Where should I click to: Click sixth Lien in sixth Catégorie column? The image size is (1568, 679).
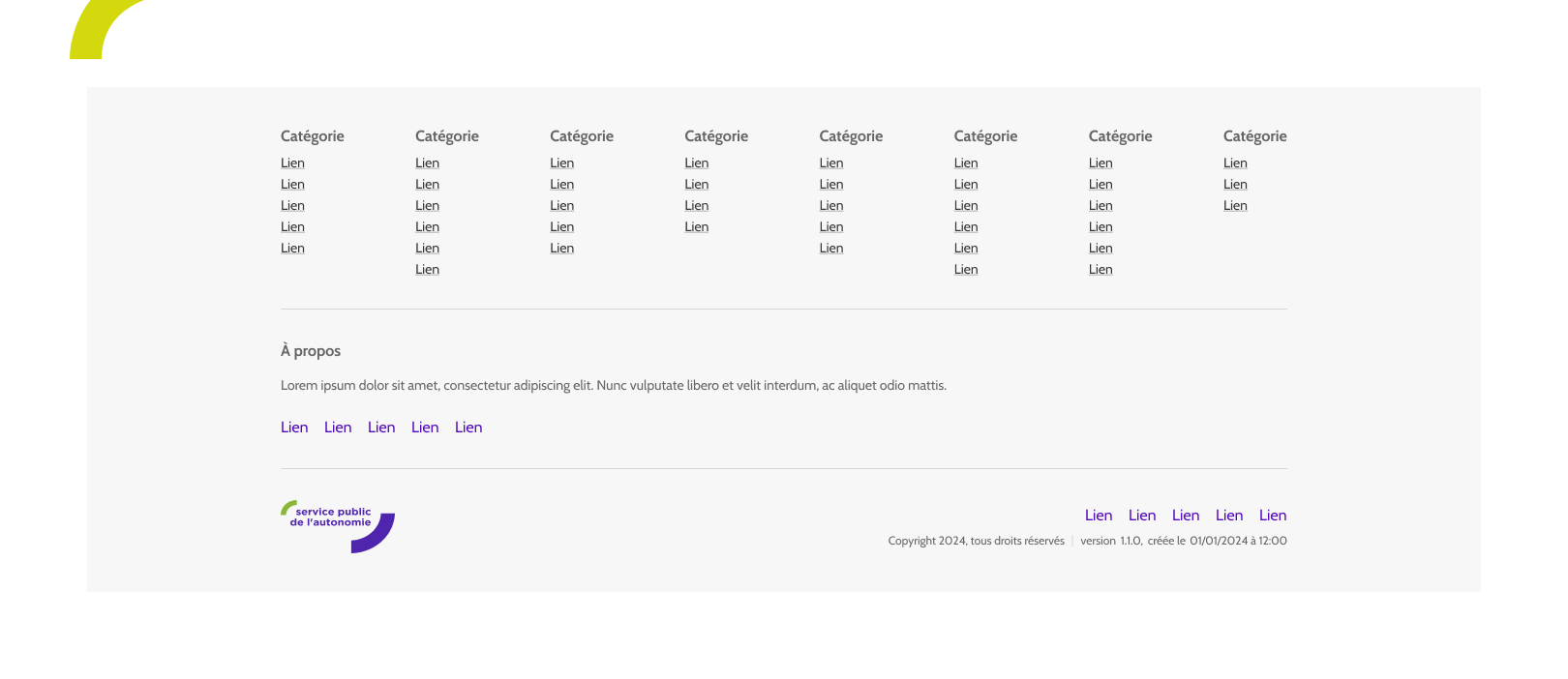point(965,270)
